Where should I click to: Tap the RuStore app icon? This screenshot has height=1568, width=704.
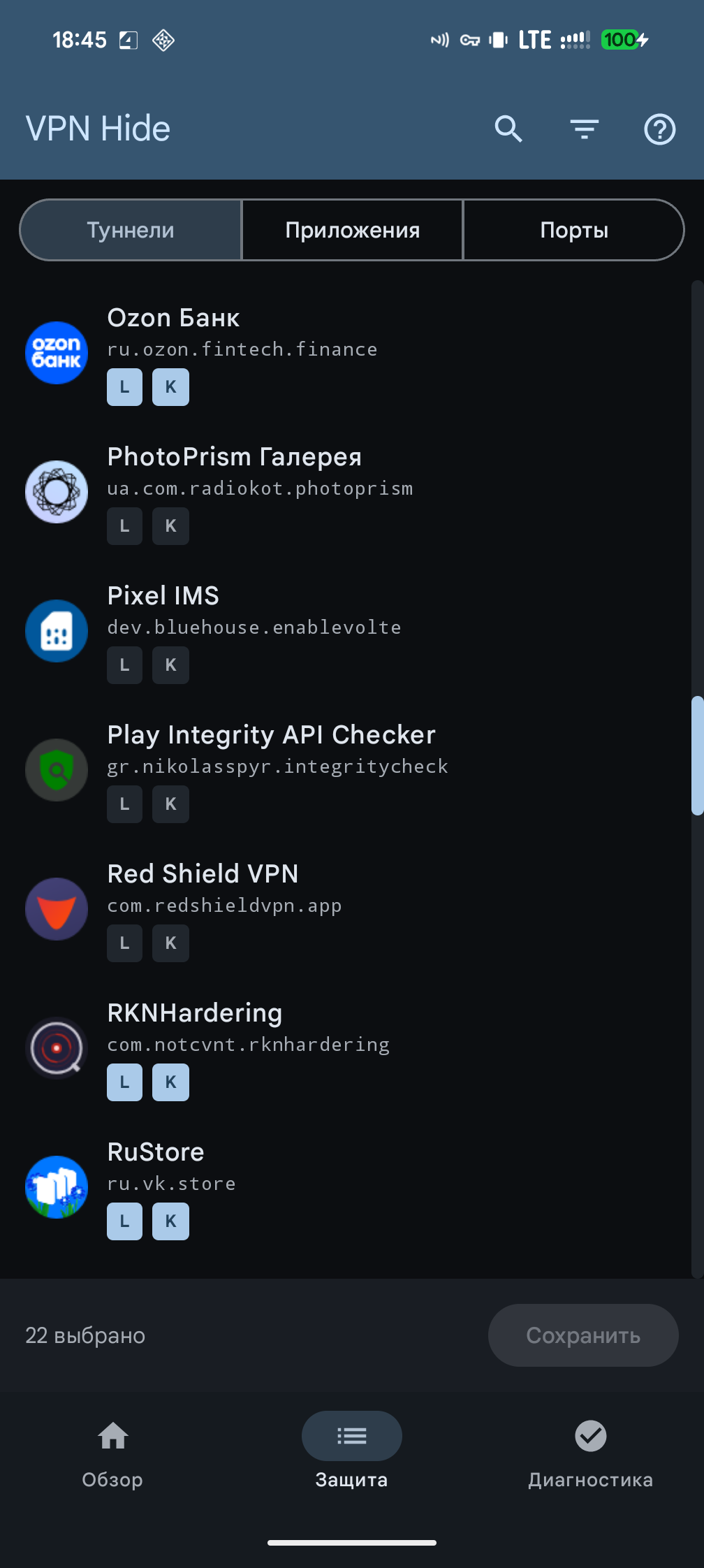point(57,1187)
